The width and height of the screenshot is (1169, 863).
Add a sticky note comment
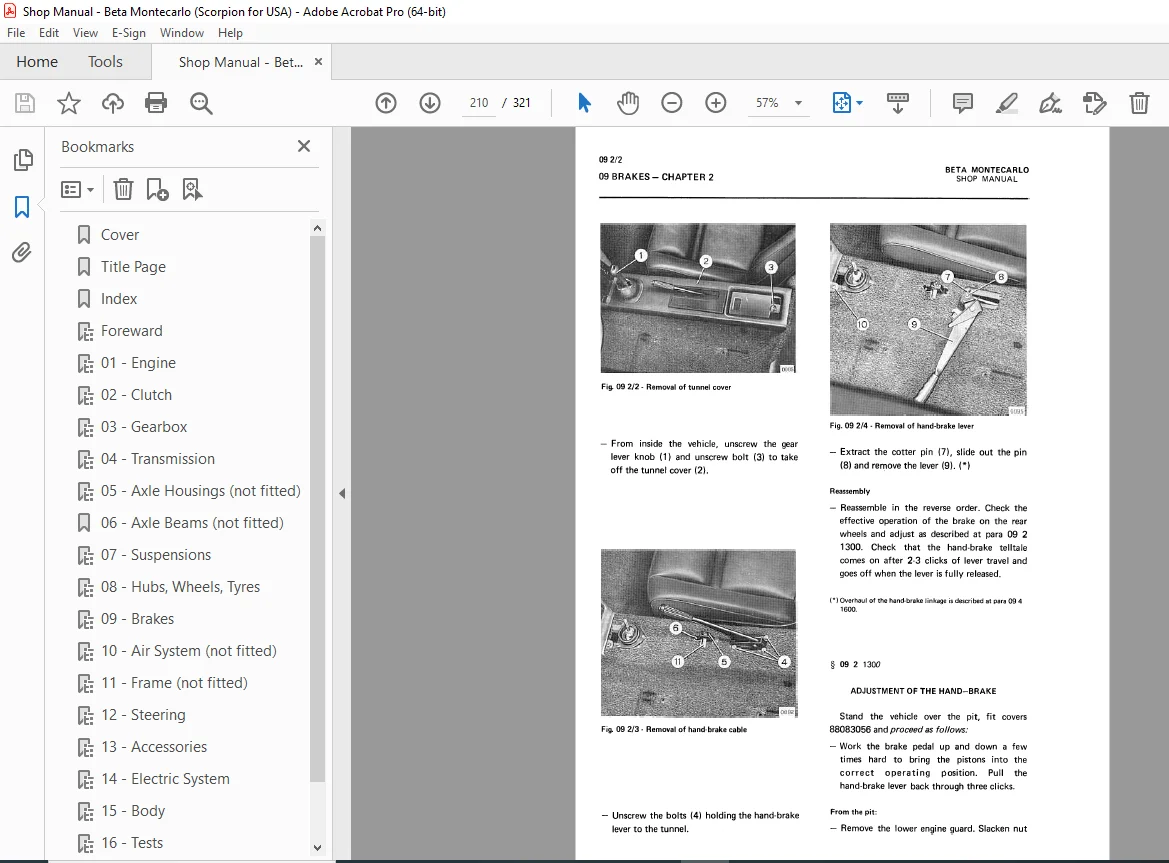tap(962, 103)
